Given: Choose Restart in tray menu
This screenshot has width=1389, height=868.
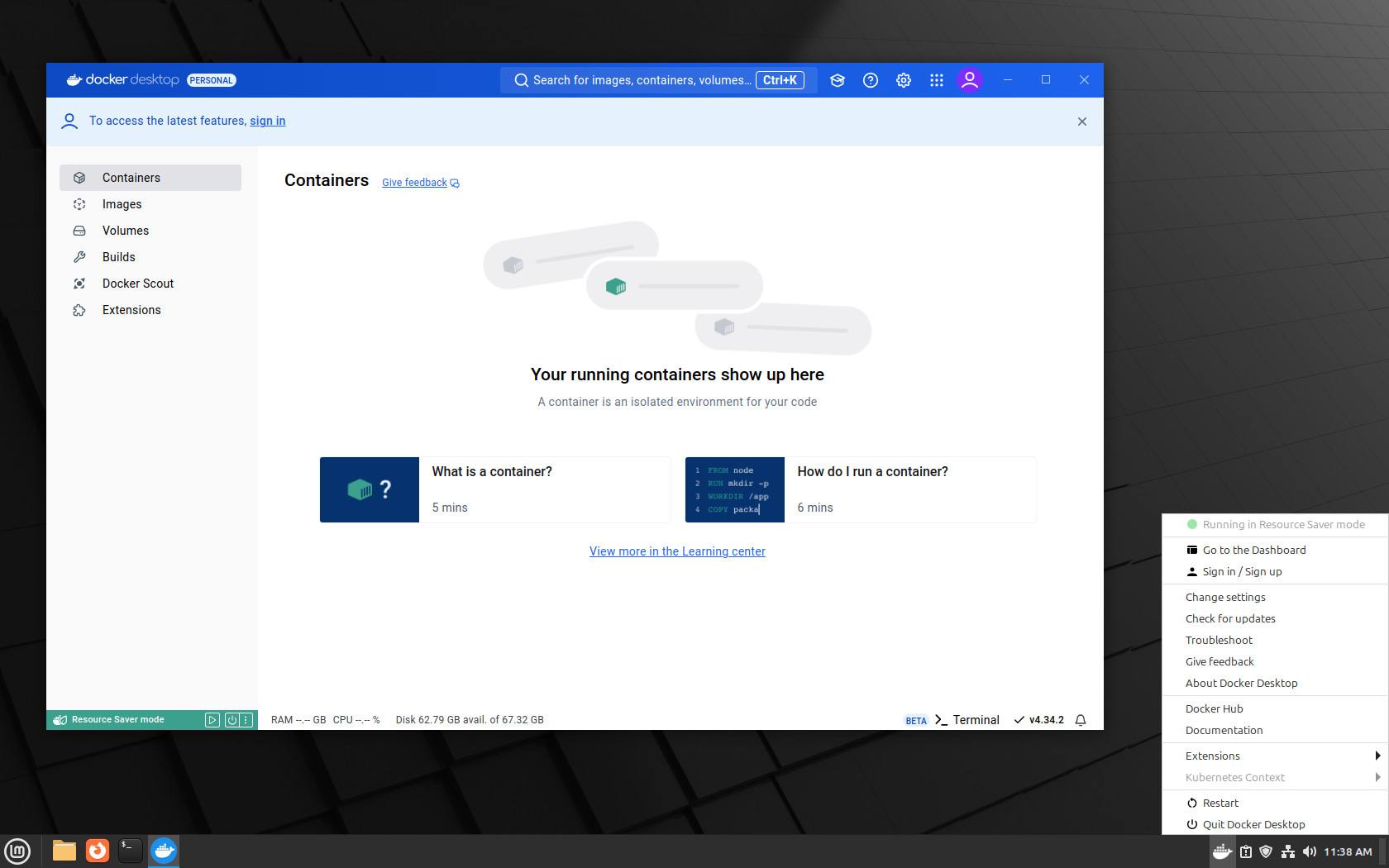Looking at the screenshot, I should tap(1275, 803).
